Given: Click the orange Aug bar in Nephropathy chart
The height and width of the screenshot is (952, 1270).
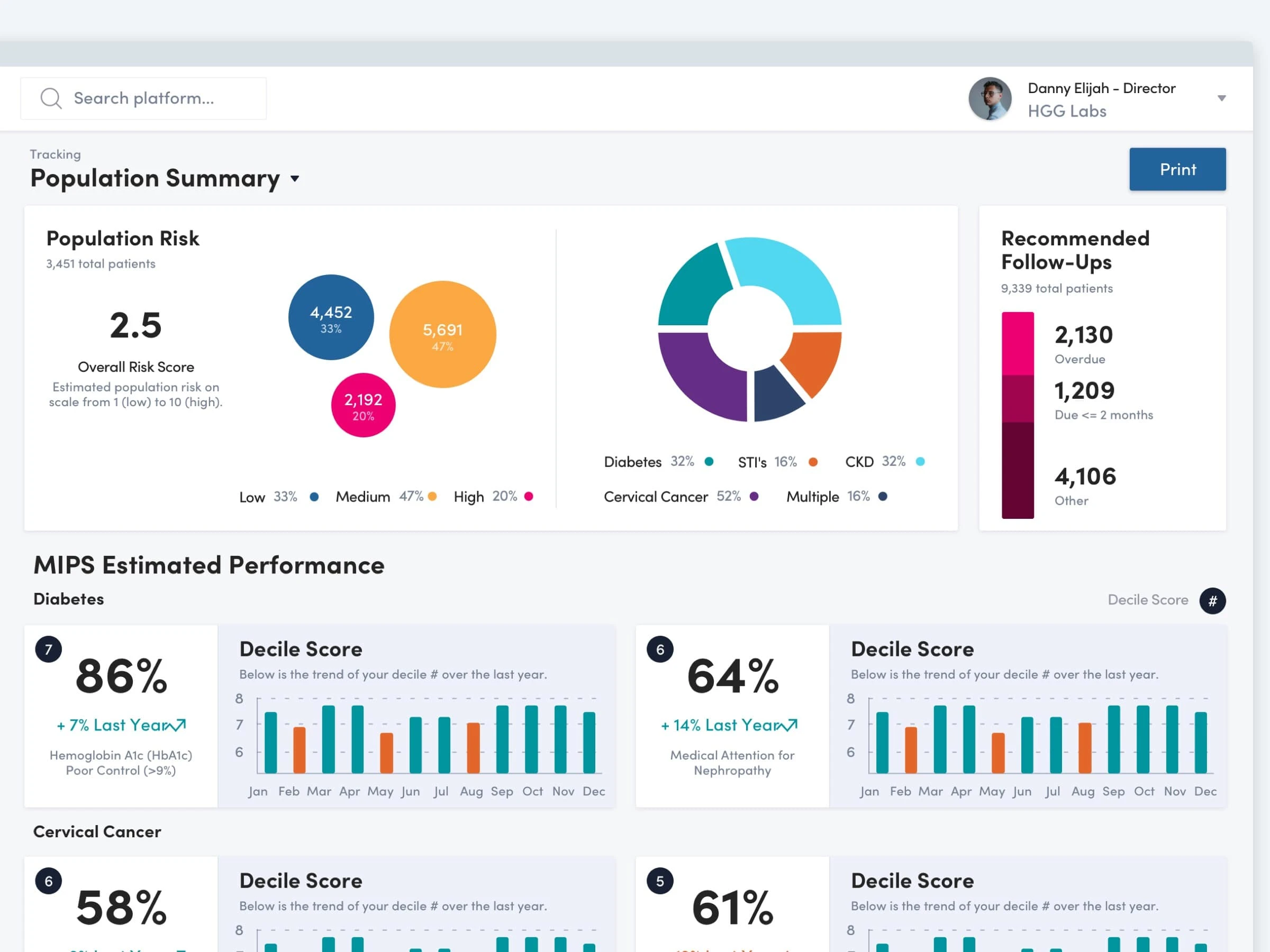Looking at the screenshot, I should tap(1085, 748).
